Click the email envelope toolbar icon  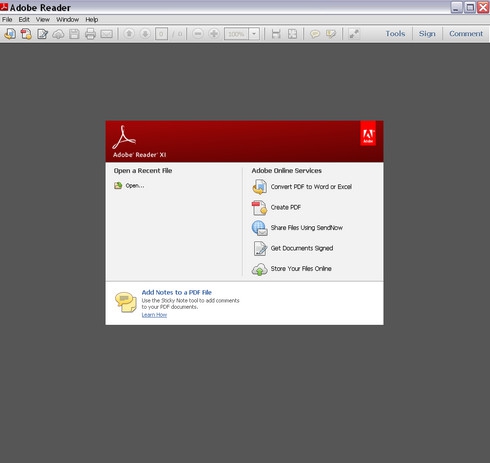(106, 34)
